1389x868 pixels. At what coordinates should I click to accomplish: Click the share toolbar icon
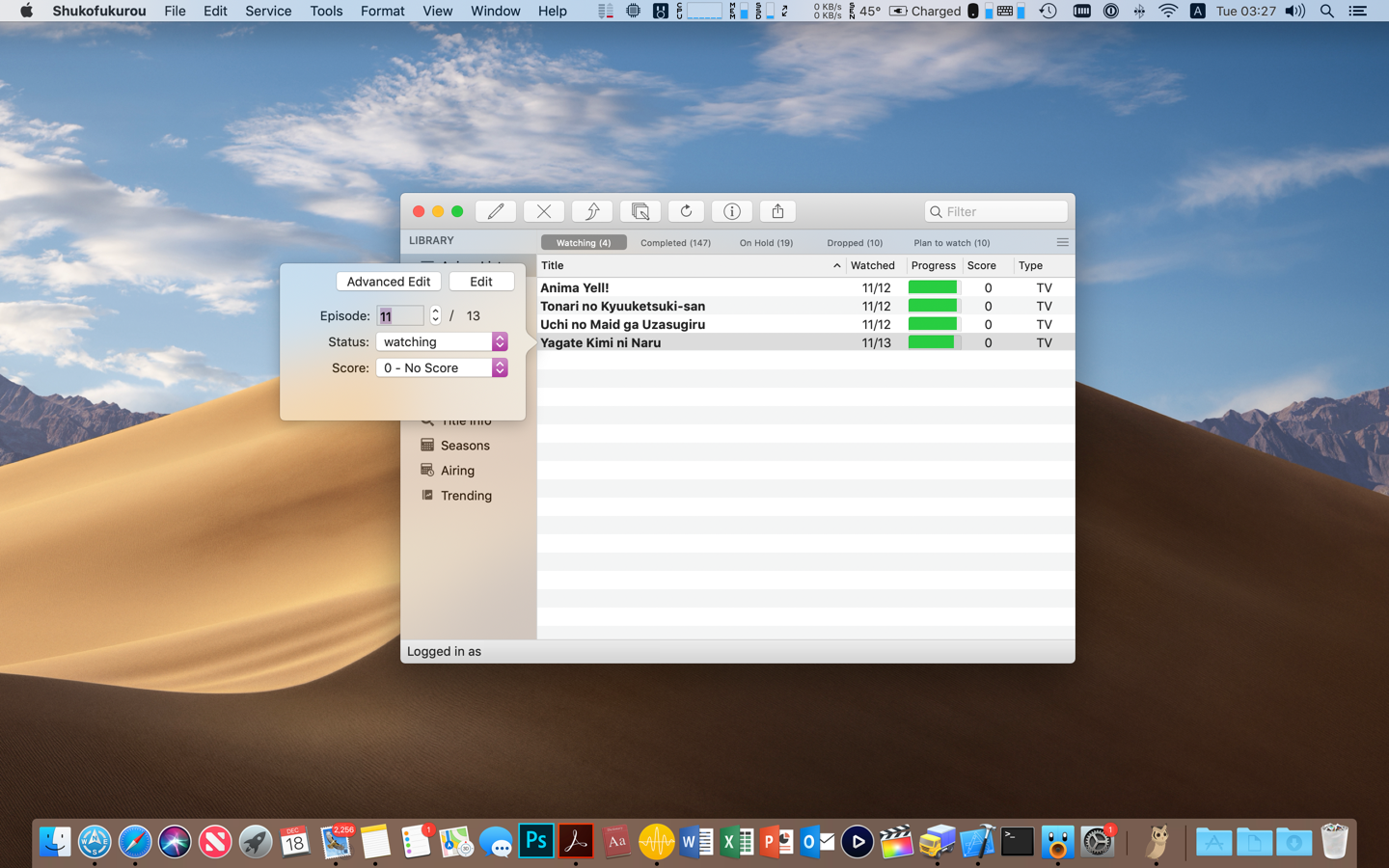click(777, 211)
